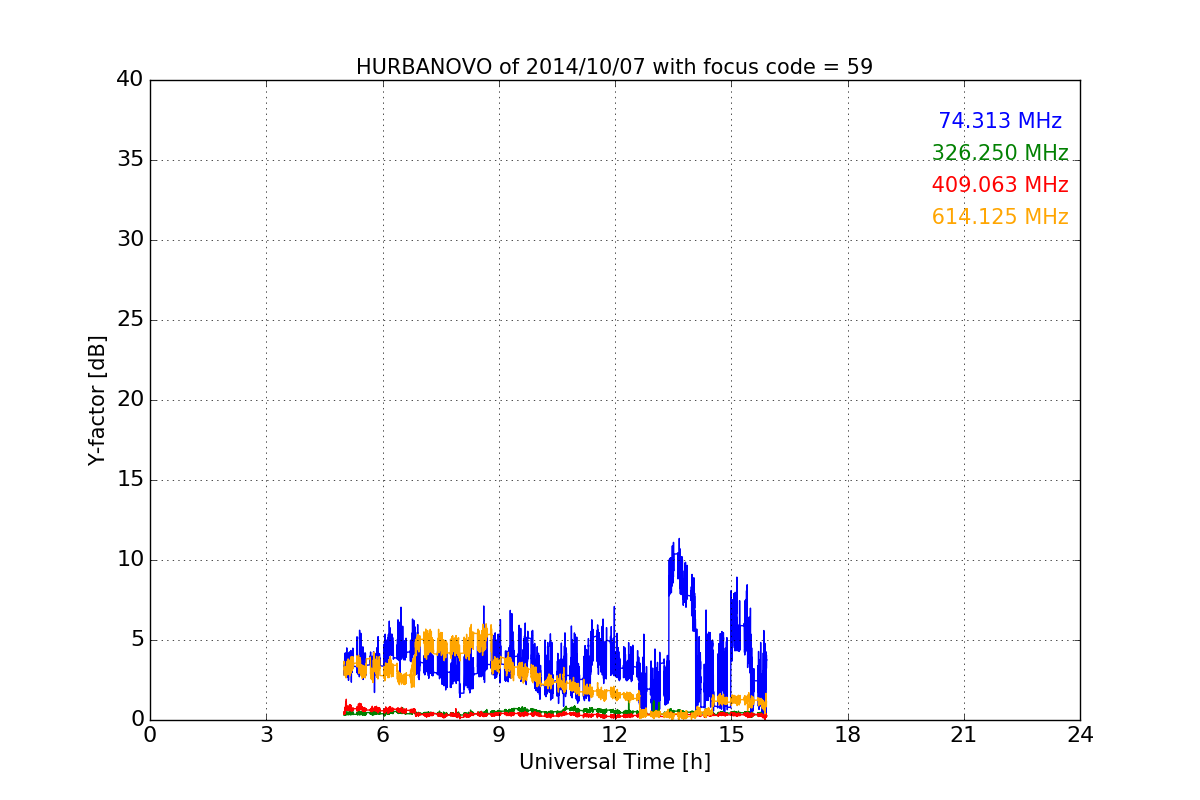Click y-axis tick value 25

tap(130, 320)
